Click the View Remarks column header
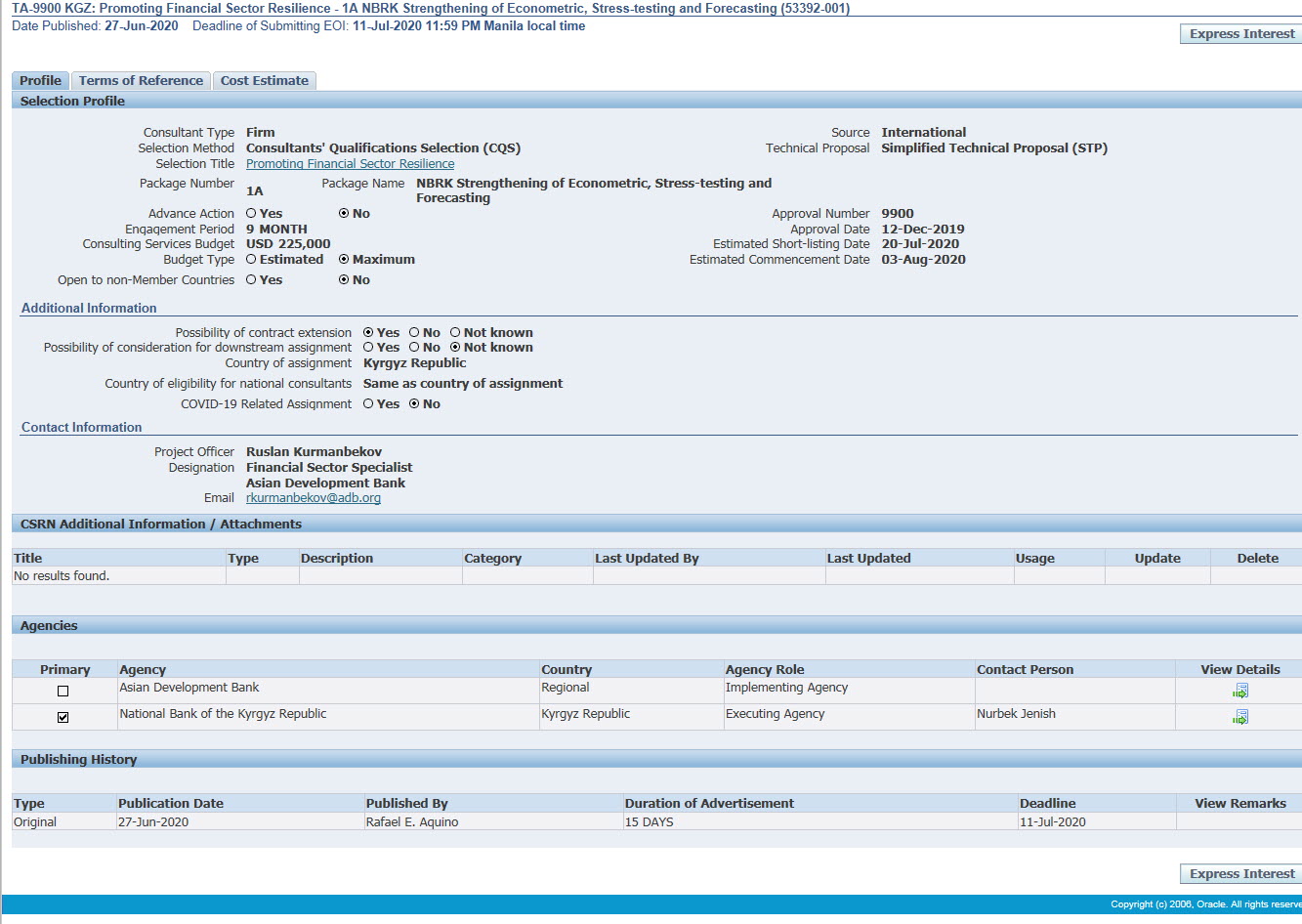This screenshot has height=924, width=1302. pos(1240,804)
